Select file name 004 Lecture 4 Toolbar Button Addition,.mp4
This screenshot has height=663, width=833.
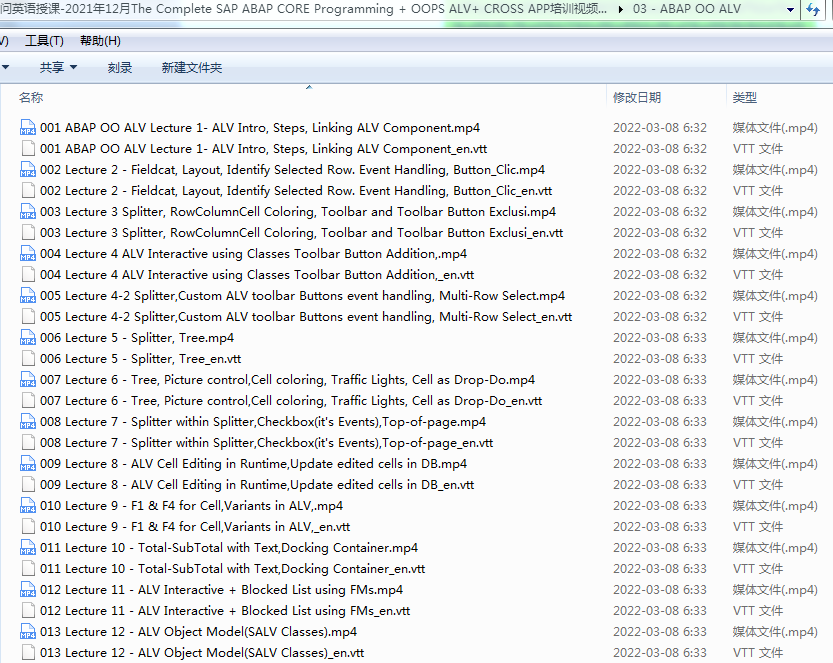(253, 253)
